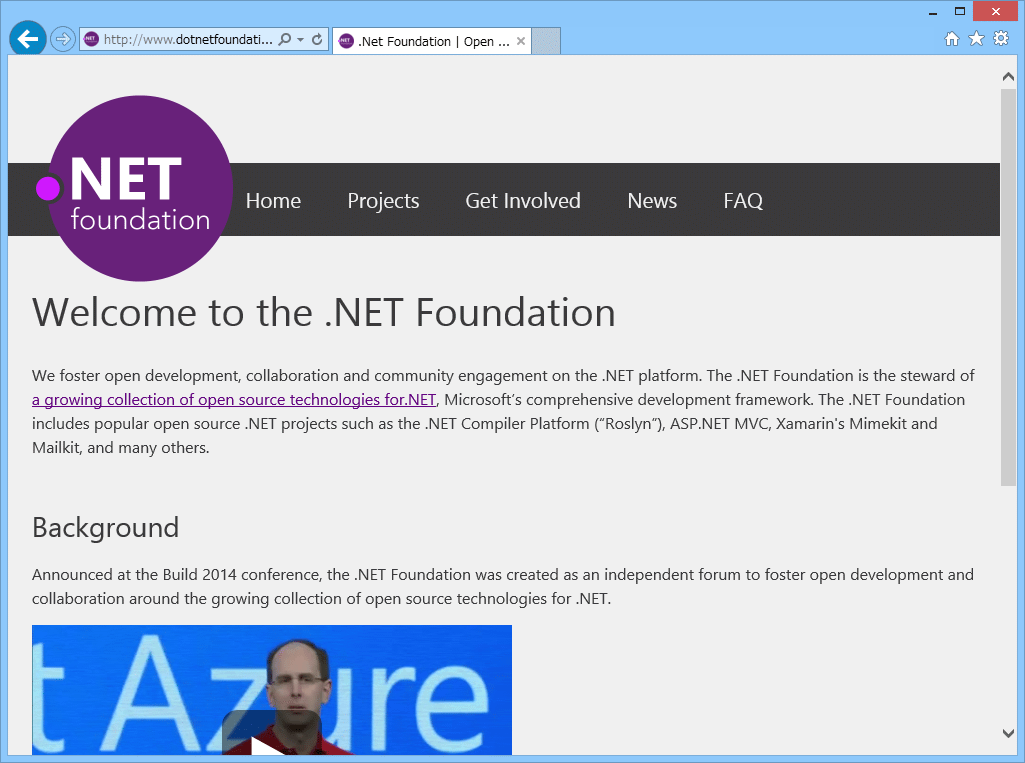Expand the new tab area next to current tab
The height and width of the screenshot is (763, 1025).
pyautogui.click(x=545, y=41)
